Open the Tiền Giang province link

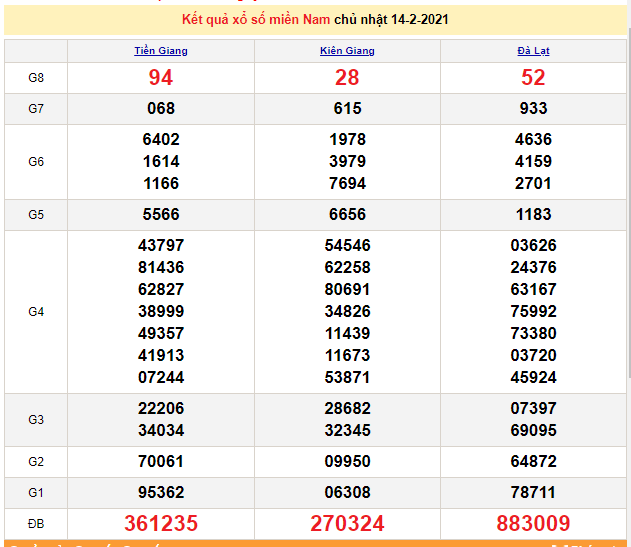point(160,51)
